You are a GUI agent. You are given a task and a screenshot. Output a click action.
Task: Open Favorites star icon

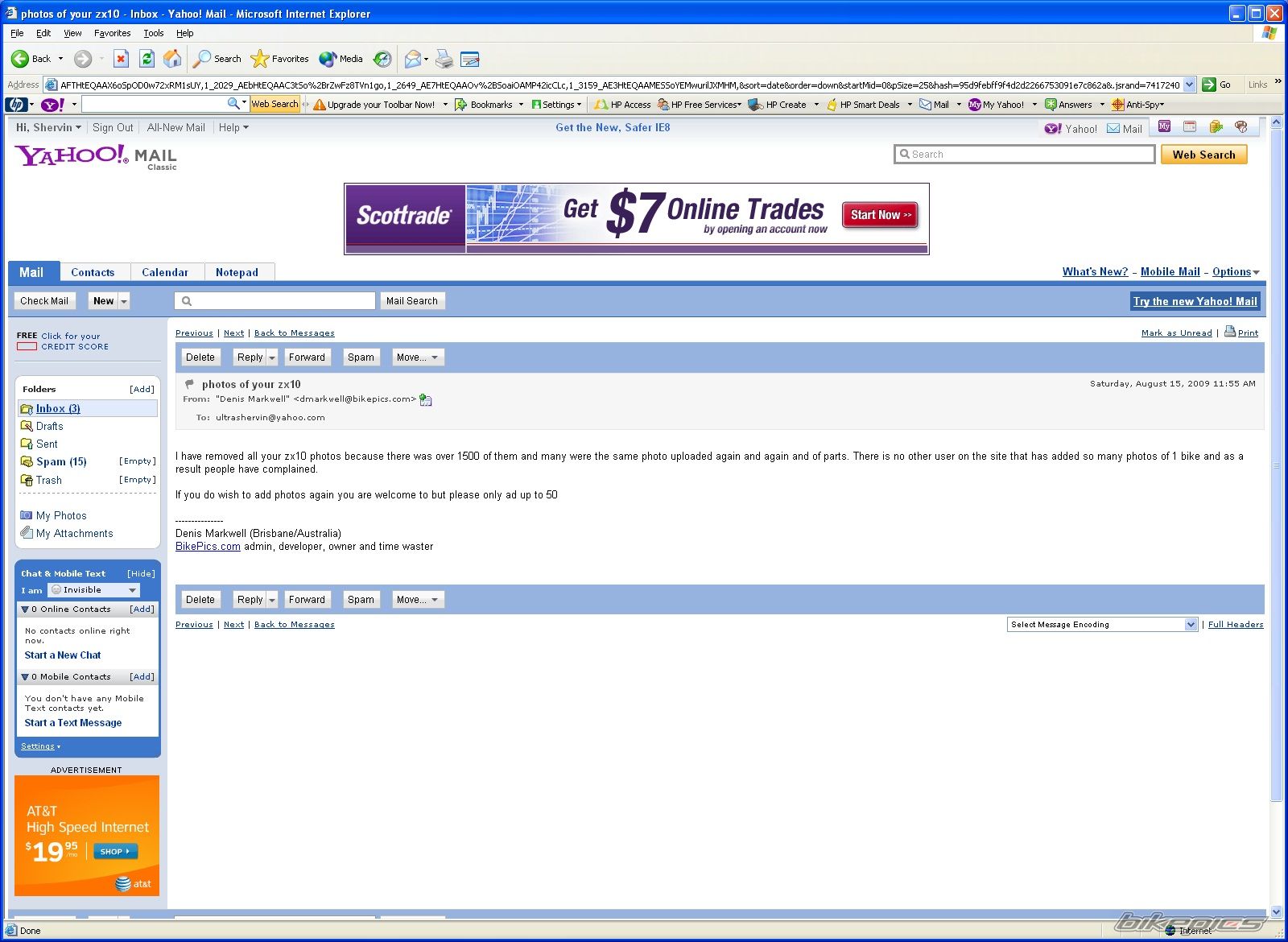tap(260, 59)
